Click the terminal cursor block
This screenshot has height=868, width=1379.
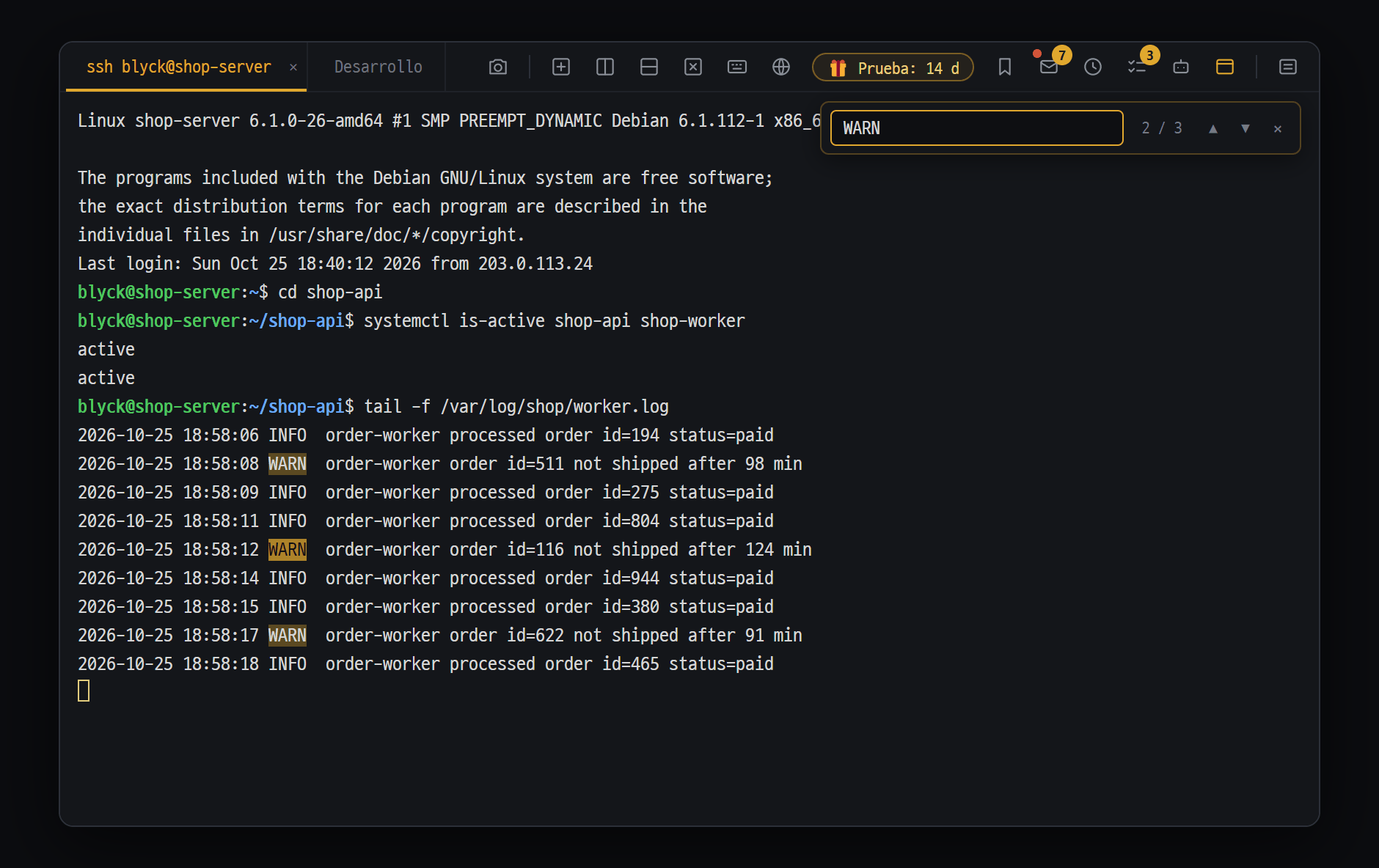click(84, 691)
